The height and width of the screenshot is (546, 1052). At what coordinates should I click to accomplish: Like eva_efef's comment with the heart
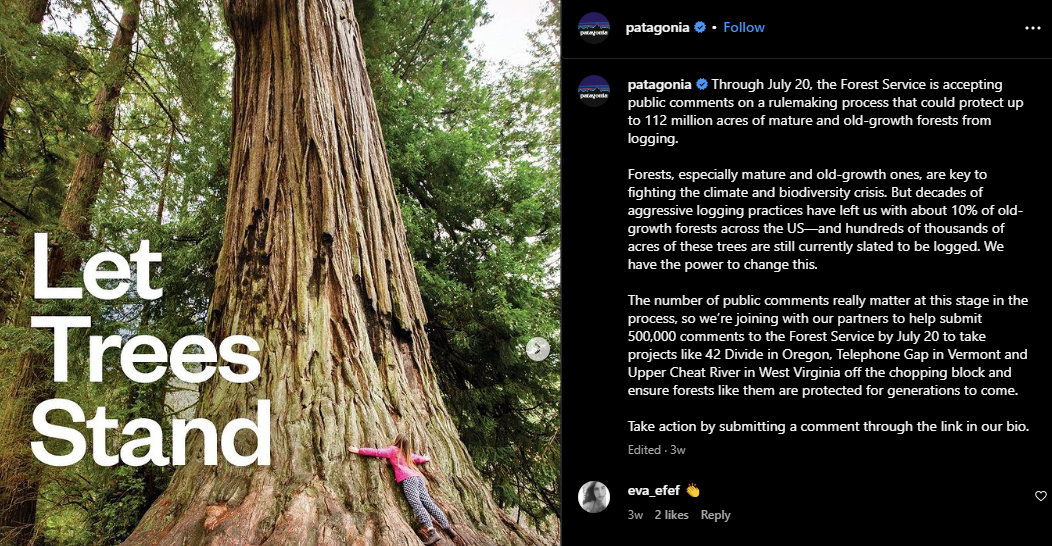(1041, 496)
